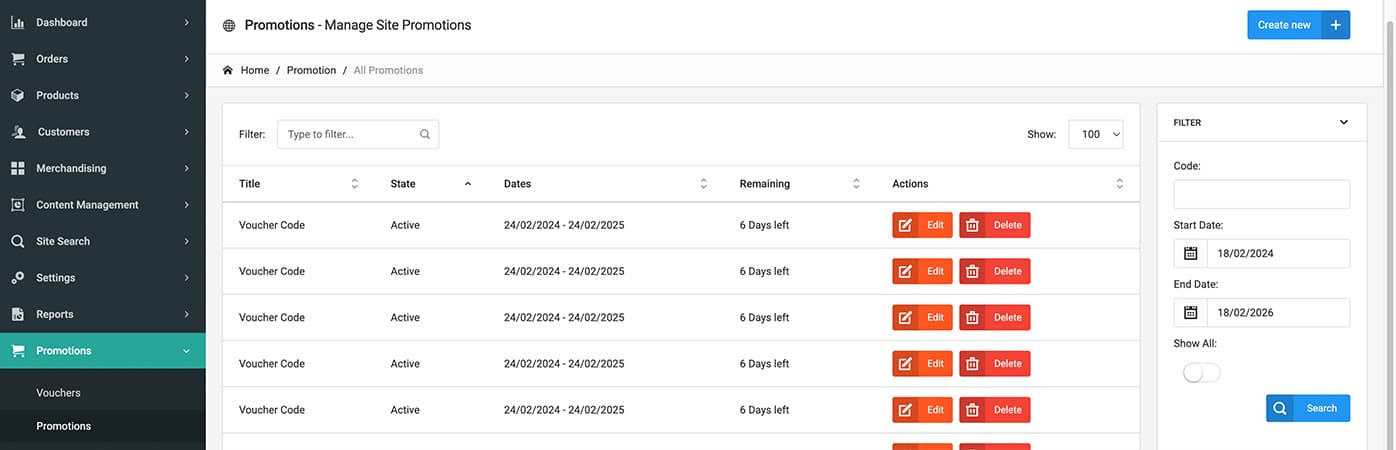Click Edit on the first voucher row
This screenshot has width=1396, height=450.
[923, 225]
